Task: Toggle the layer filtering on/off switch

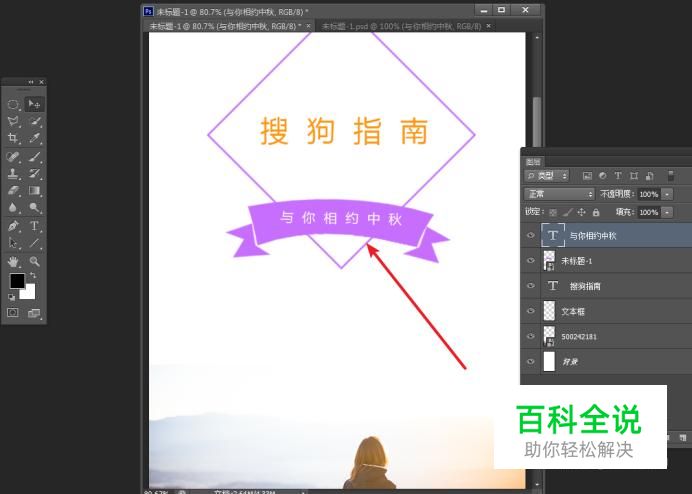Action: click(670, 176)
